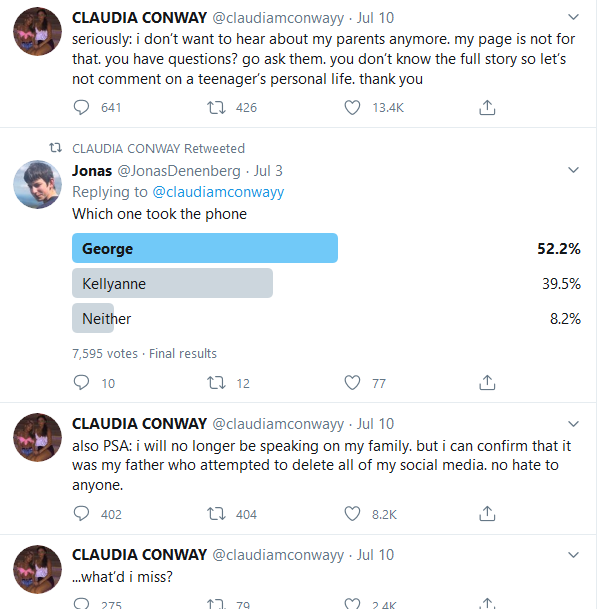Viewport: 608px width, 609px height.
Task: Open chevron menu on the PSA tweet
Action: [x=573, y=423]
